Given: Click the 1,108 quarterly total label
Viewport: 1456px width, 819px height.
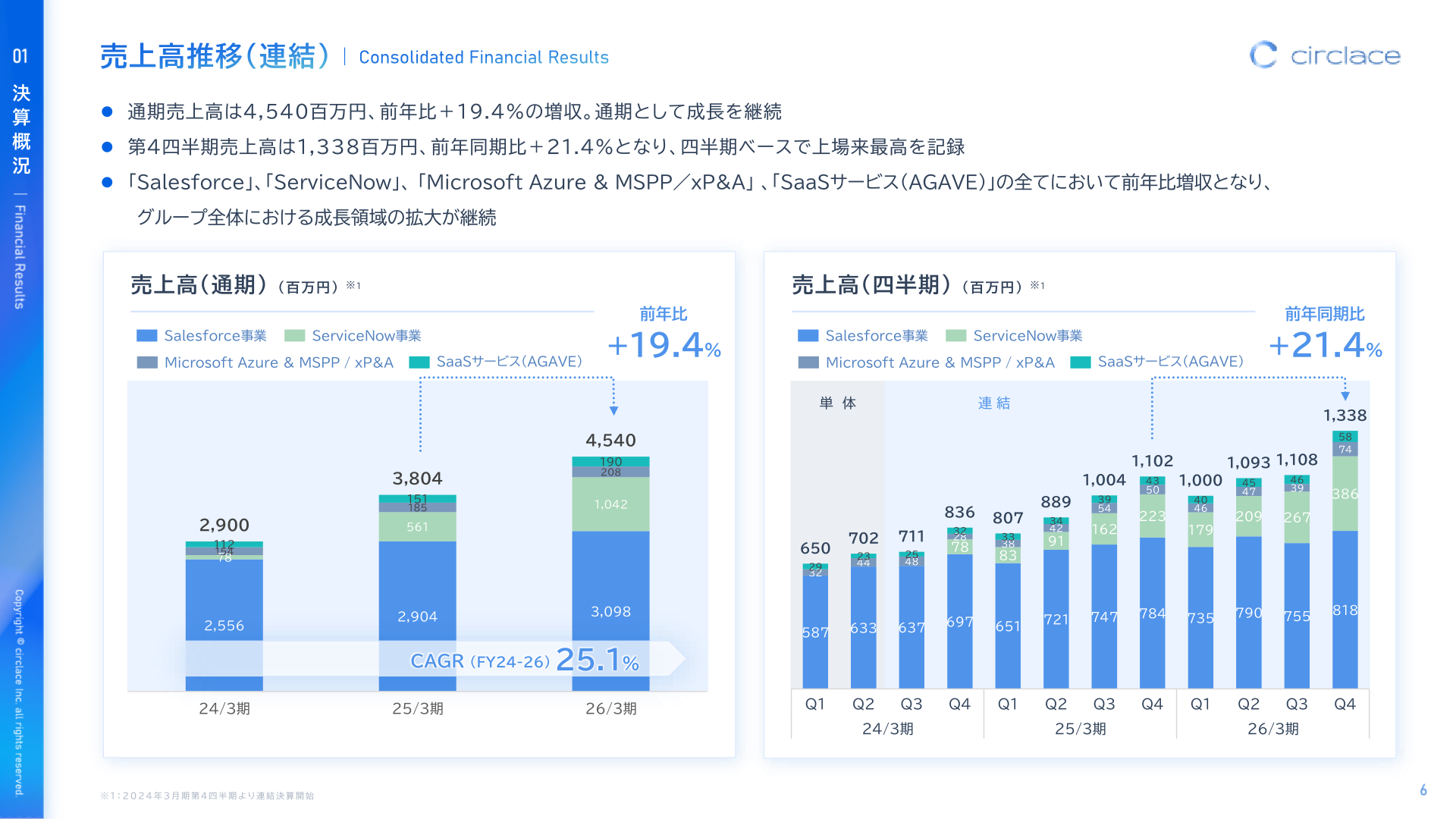Looking at the screenshot, I should pyautogui.click(x=1297, y=460).
